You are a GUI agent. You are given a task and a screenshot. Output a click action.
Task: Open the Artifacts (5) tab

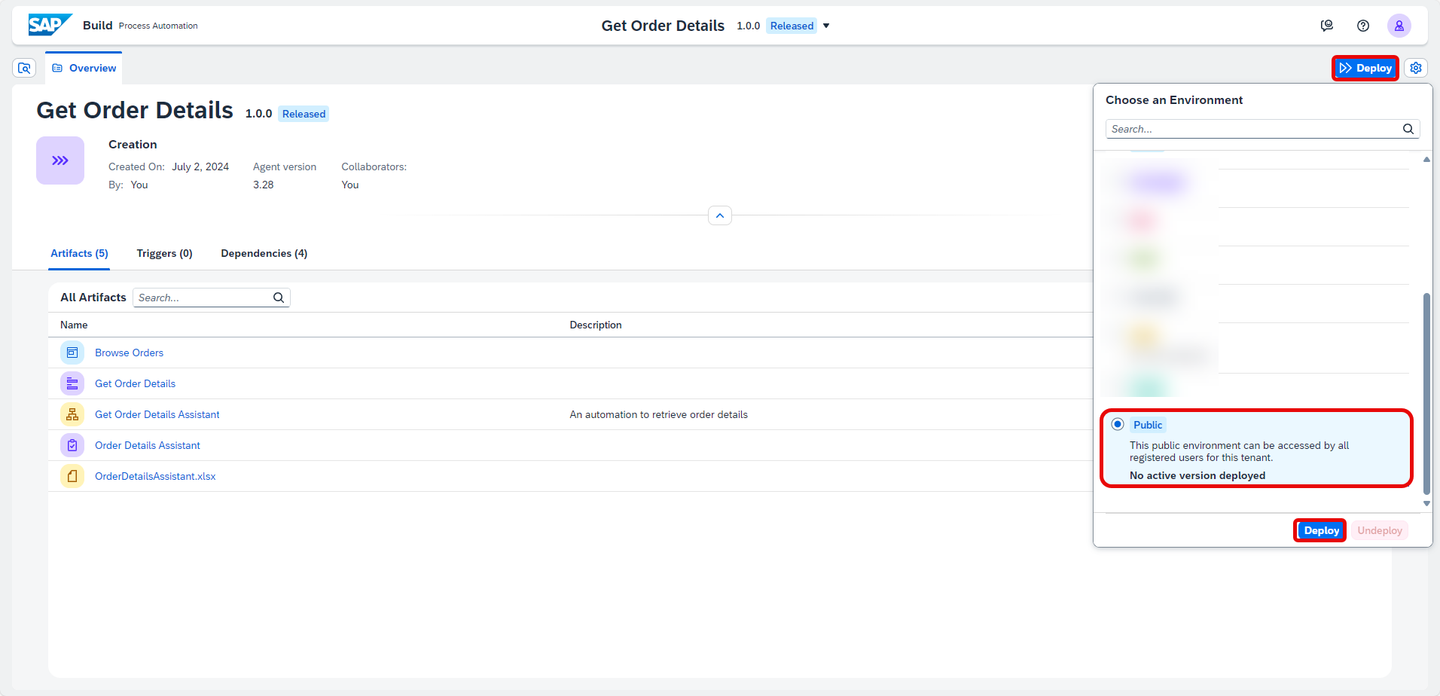click(x=79, y=254)
